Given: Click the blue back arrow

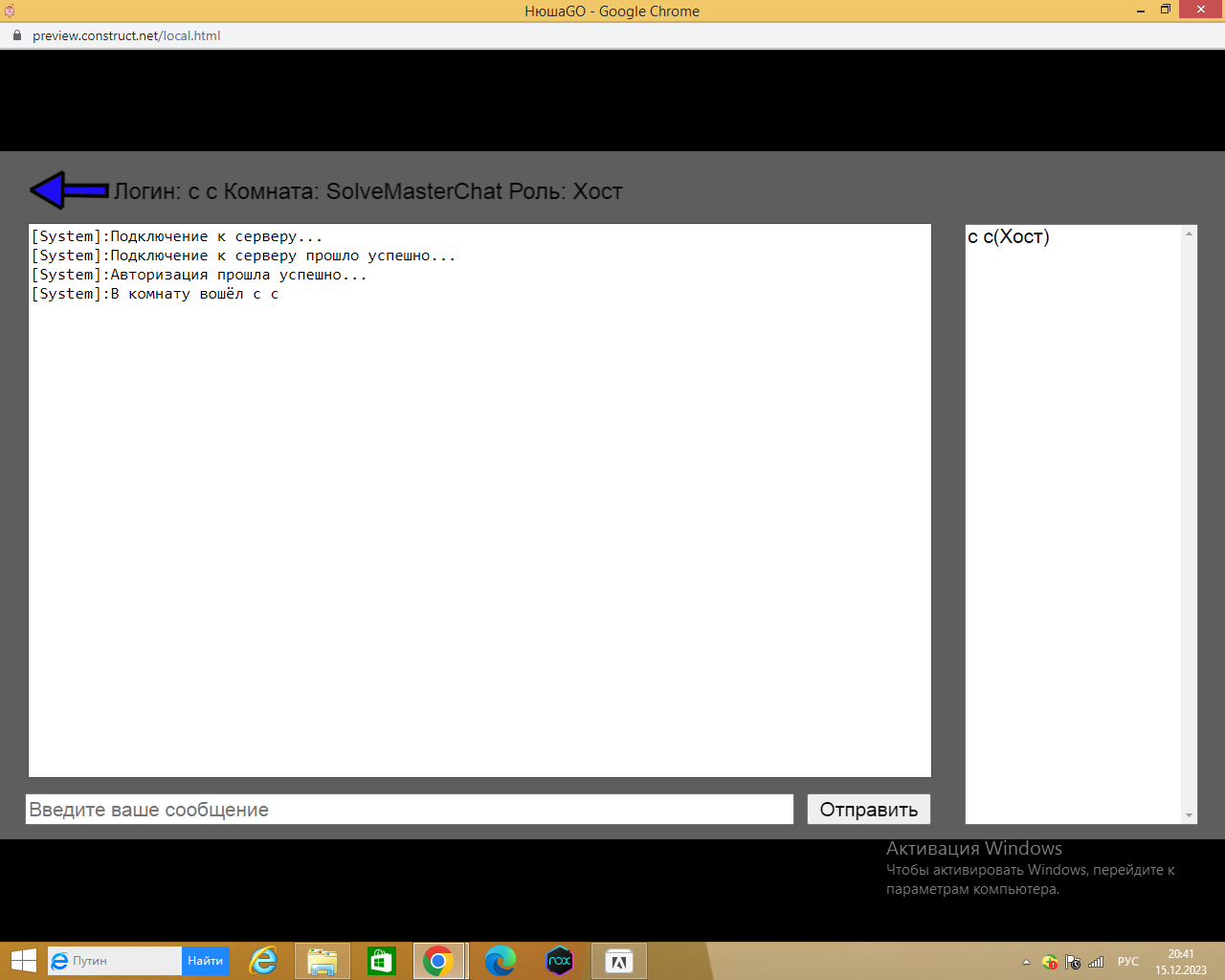Looking at the screenshot, I should pos(69,190).
